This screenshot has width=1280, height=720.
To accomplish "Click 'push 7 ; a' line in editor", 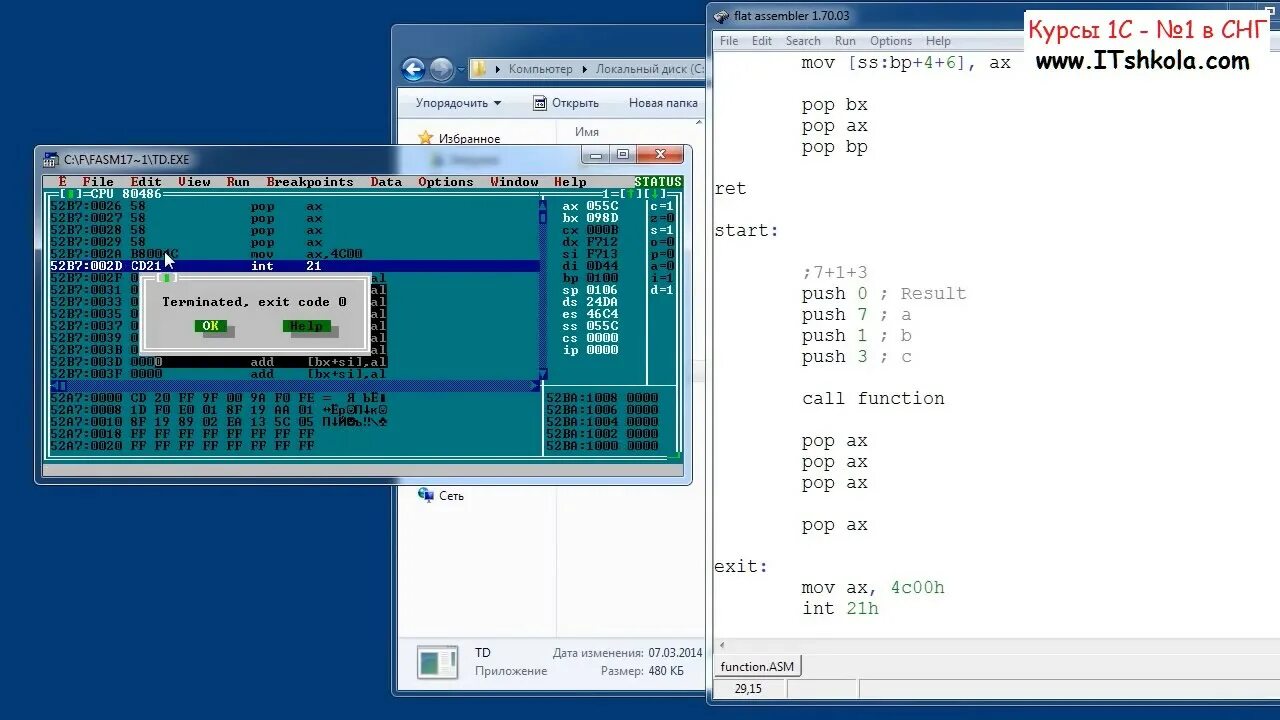I will [x=856, y=314].
